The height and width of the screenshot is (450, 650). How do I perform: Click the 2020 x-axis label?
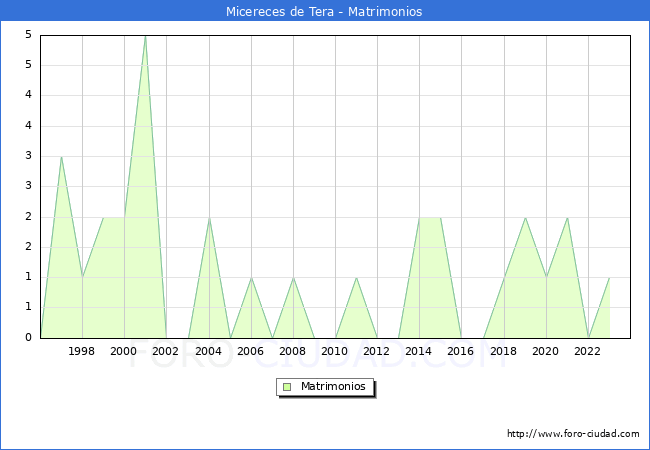[x=546, y=351]
